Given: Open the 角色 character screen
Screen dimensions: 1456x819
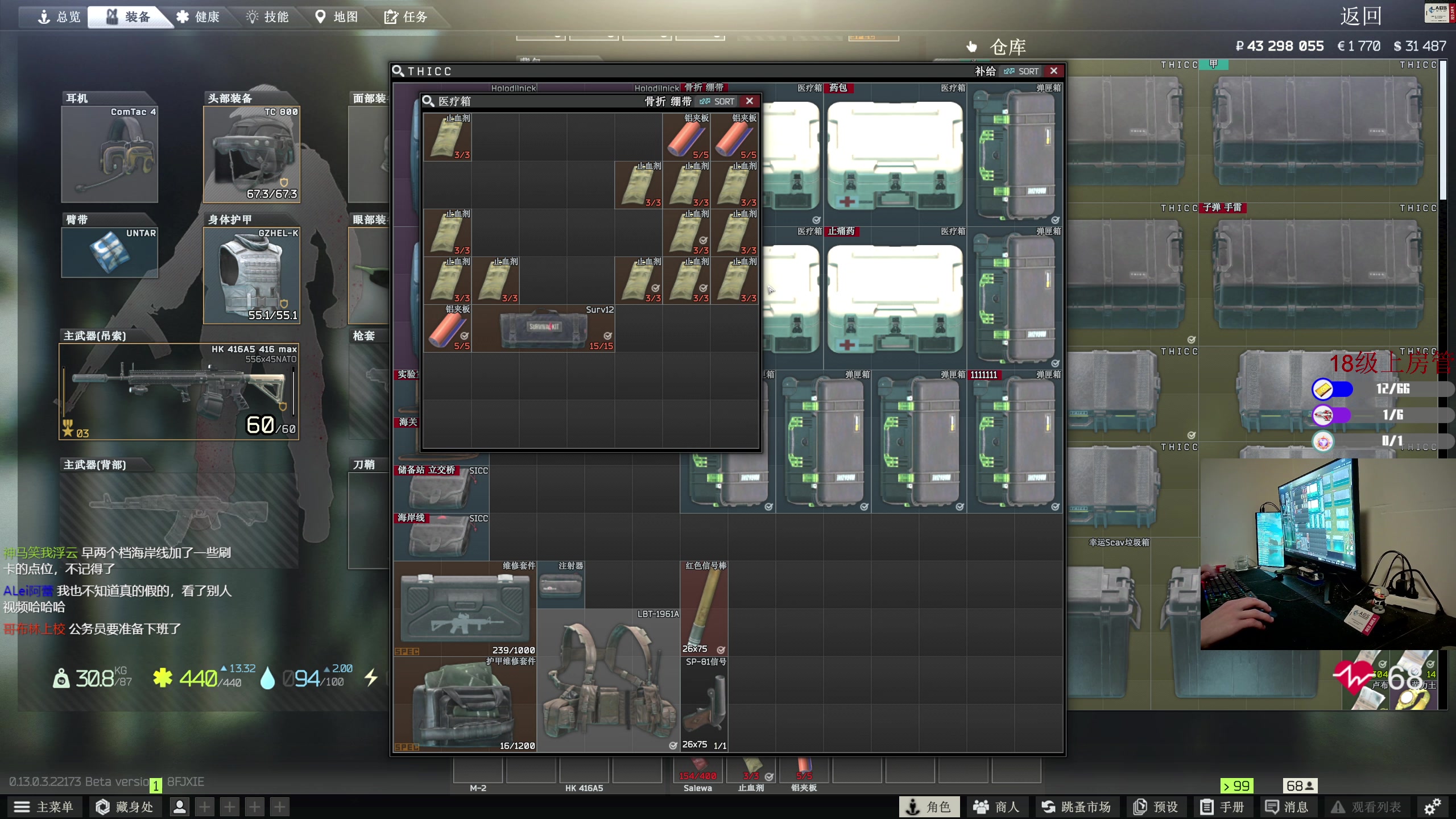Looking at the screenshot, I should coord(929,807).
